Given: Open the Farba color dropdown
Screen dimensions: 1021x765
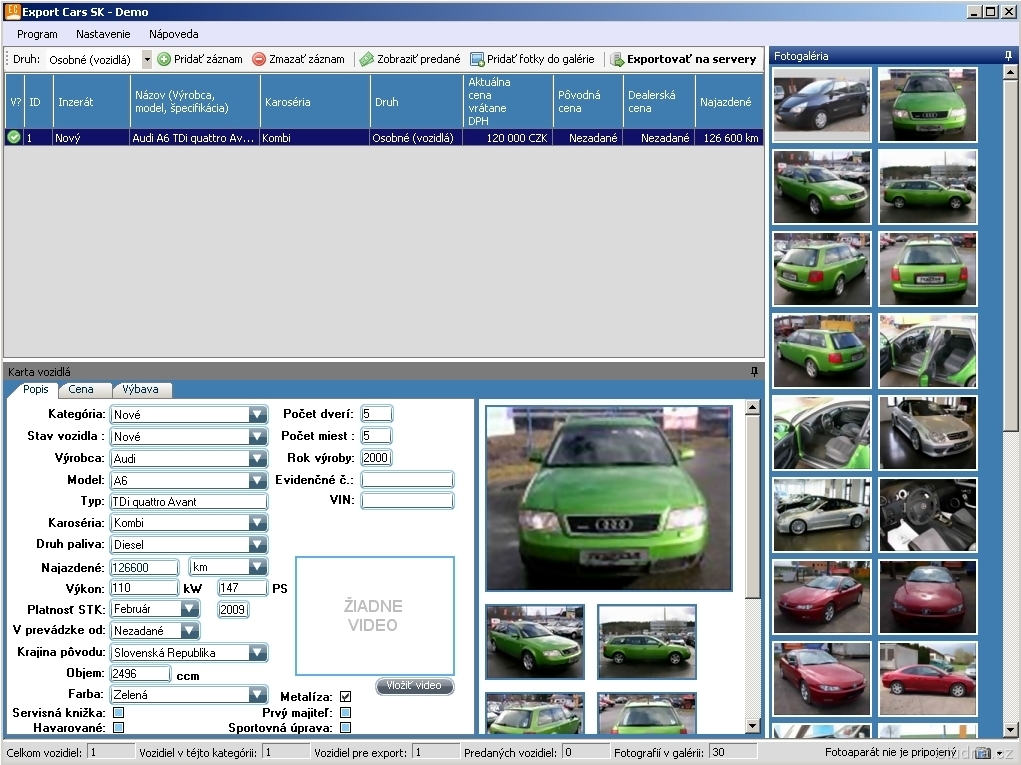Looking at the screenshot, I should click(x=258, y=695).
